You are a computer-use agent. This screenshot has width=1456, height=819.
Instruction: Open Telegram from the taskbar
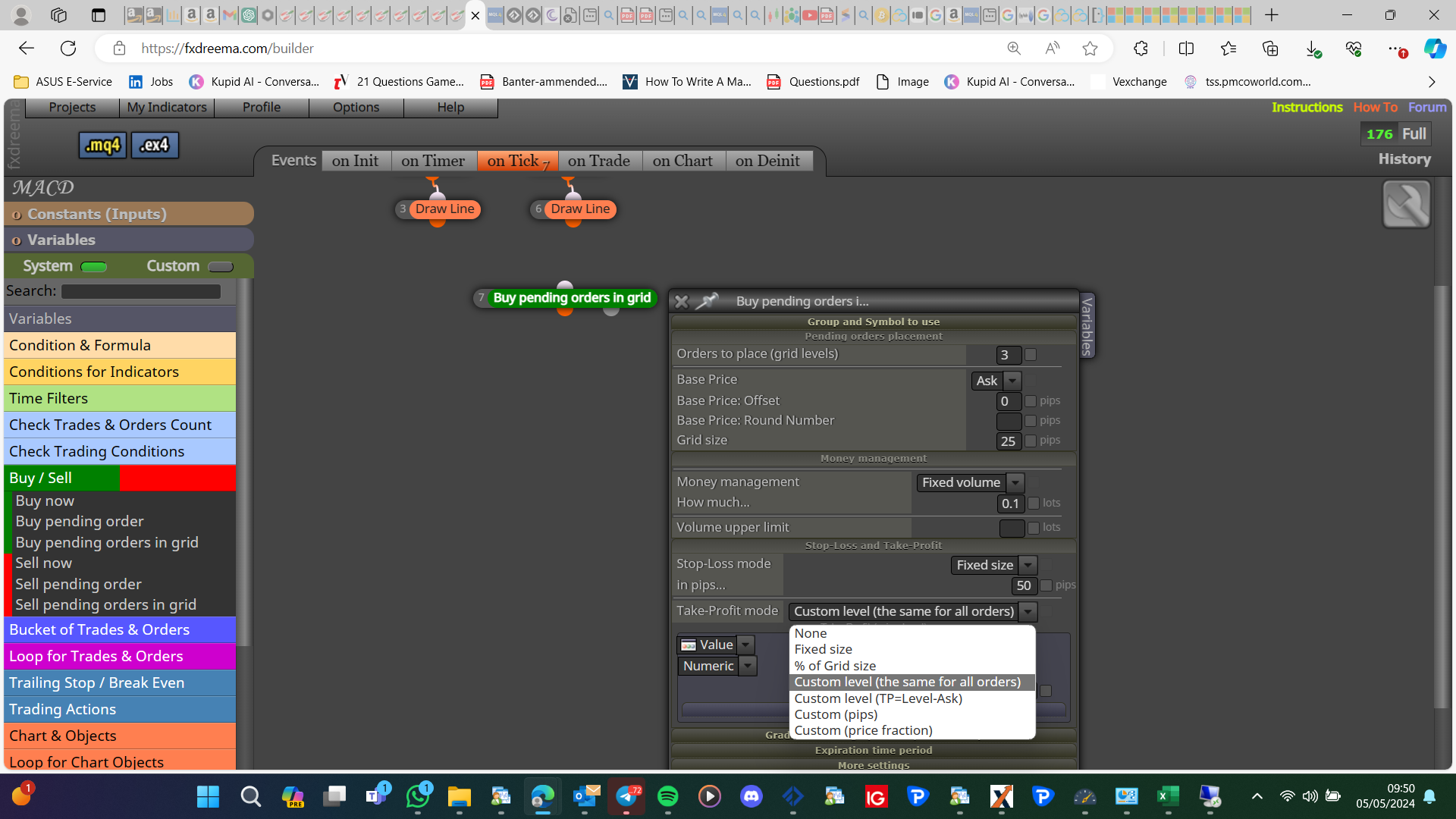click(626, 796)
